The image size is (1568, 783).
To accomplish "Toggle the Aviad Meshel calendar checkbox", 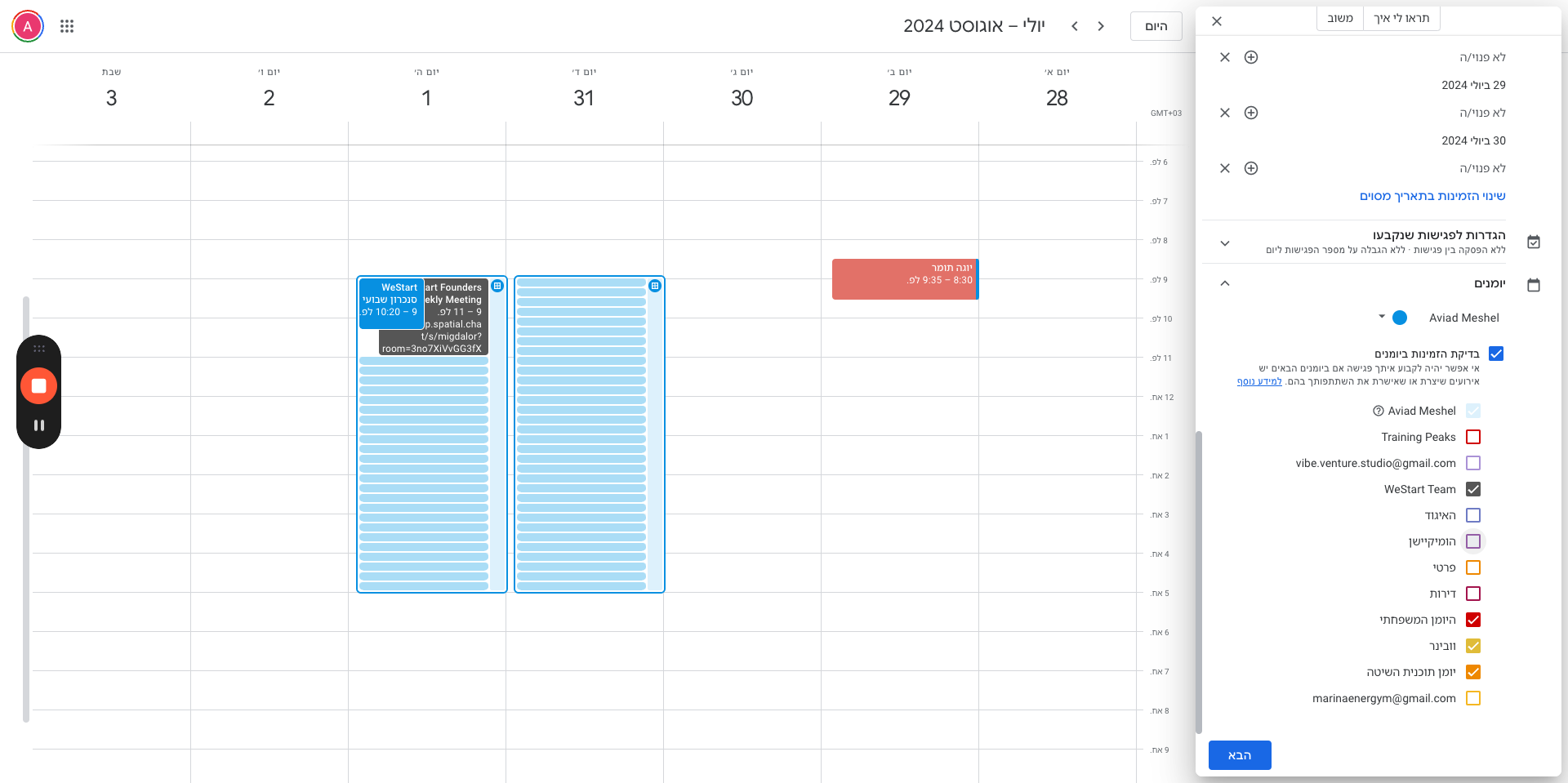I will [1473, 411].
